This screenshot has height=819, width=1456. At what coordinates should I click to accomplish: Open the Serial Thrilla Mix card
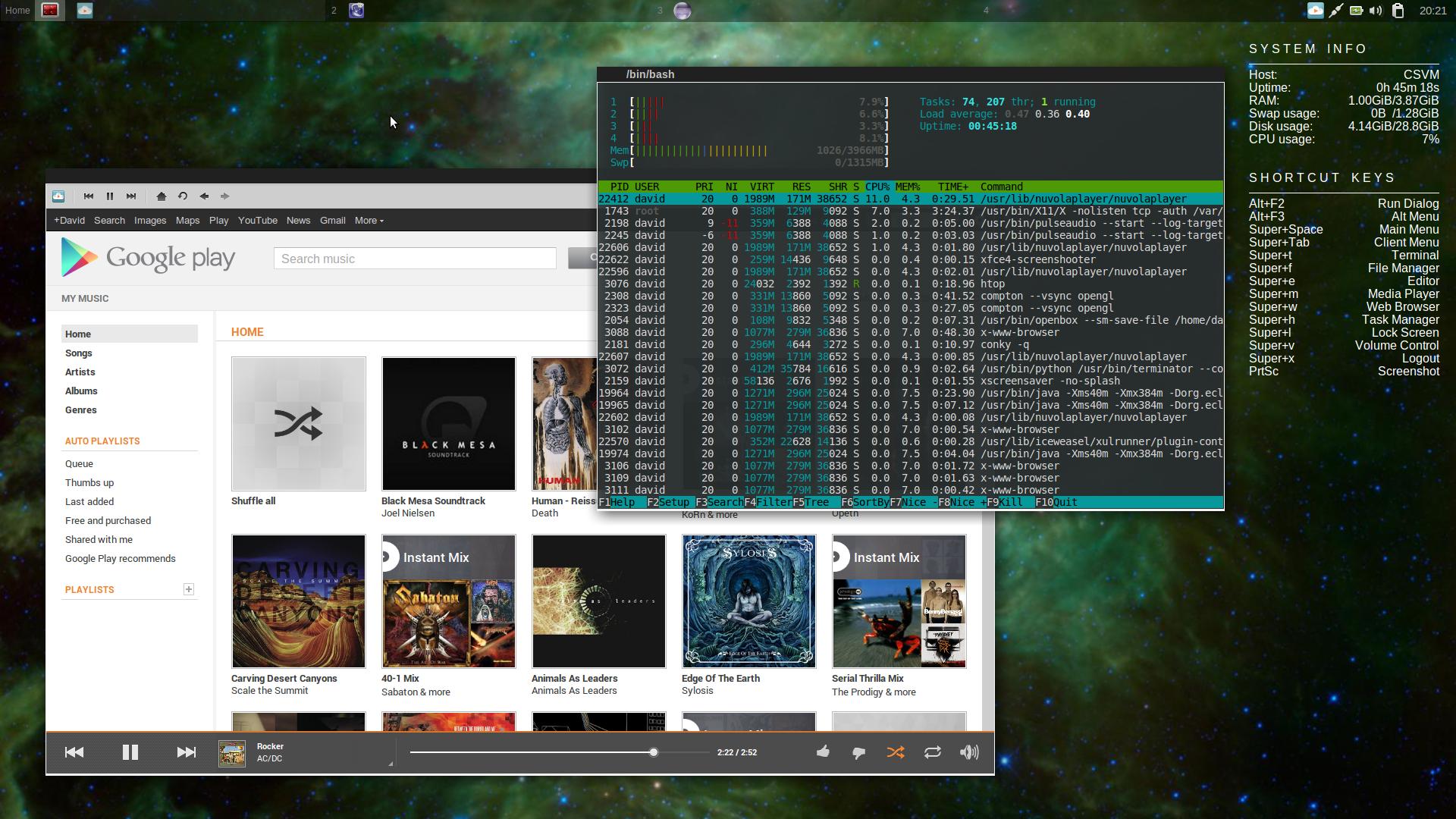click(899, 601)
